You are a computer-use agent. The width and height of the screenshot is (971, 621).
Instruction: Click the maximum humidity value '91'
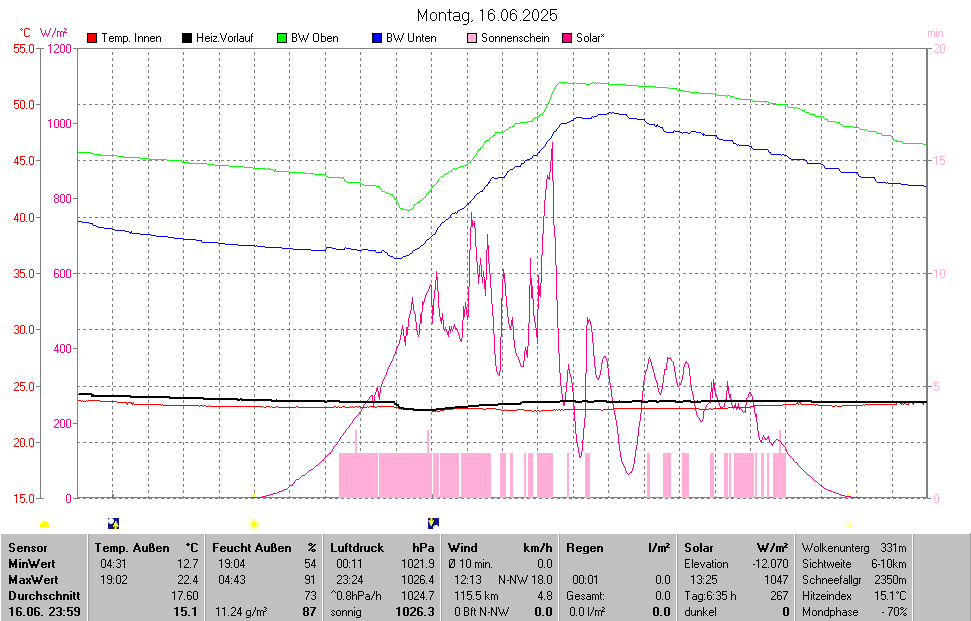tap(310, 580)
